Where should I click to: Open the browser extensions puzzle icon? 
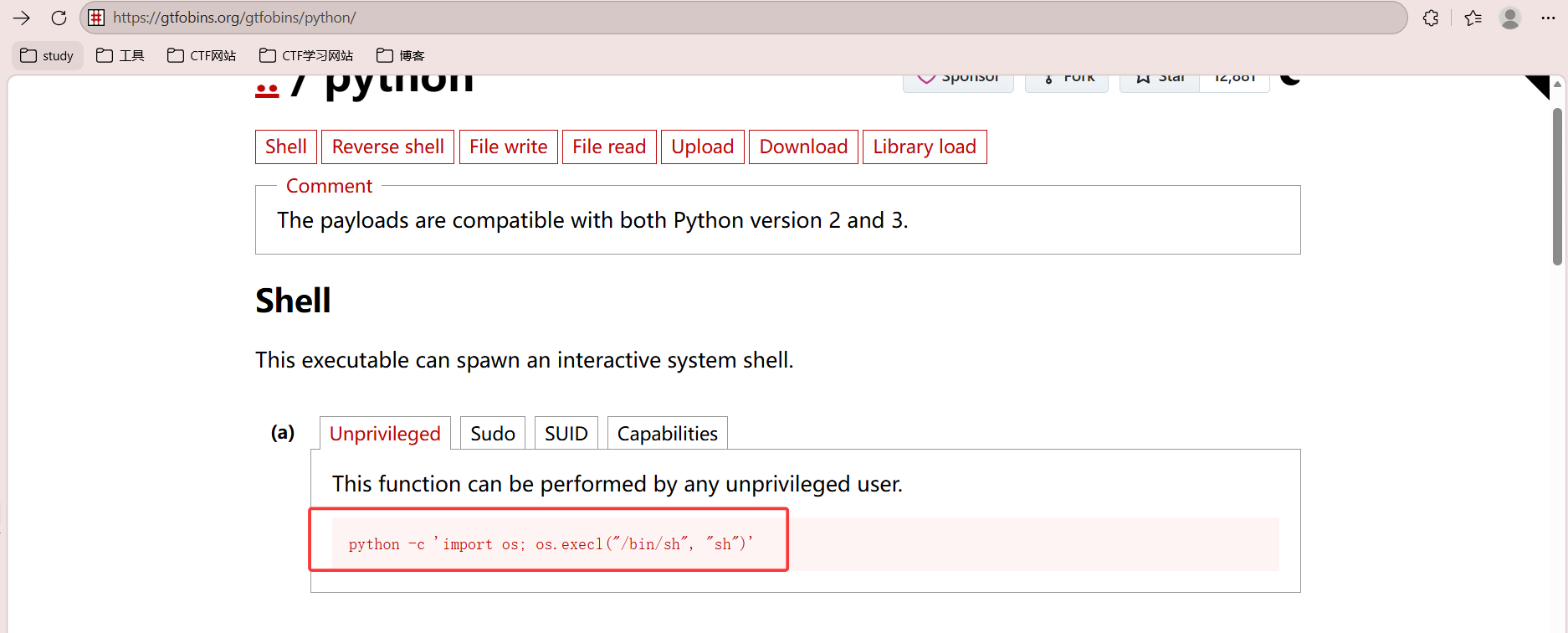(x=1431, y=18)
